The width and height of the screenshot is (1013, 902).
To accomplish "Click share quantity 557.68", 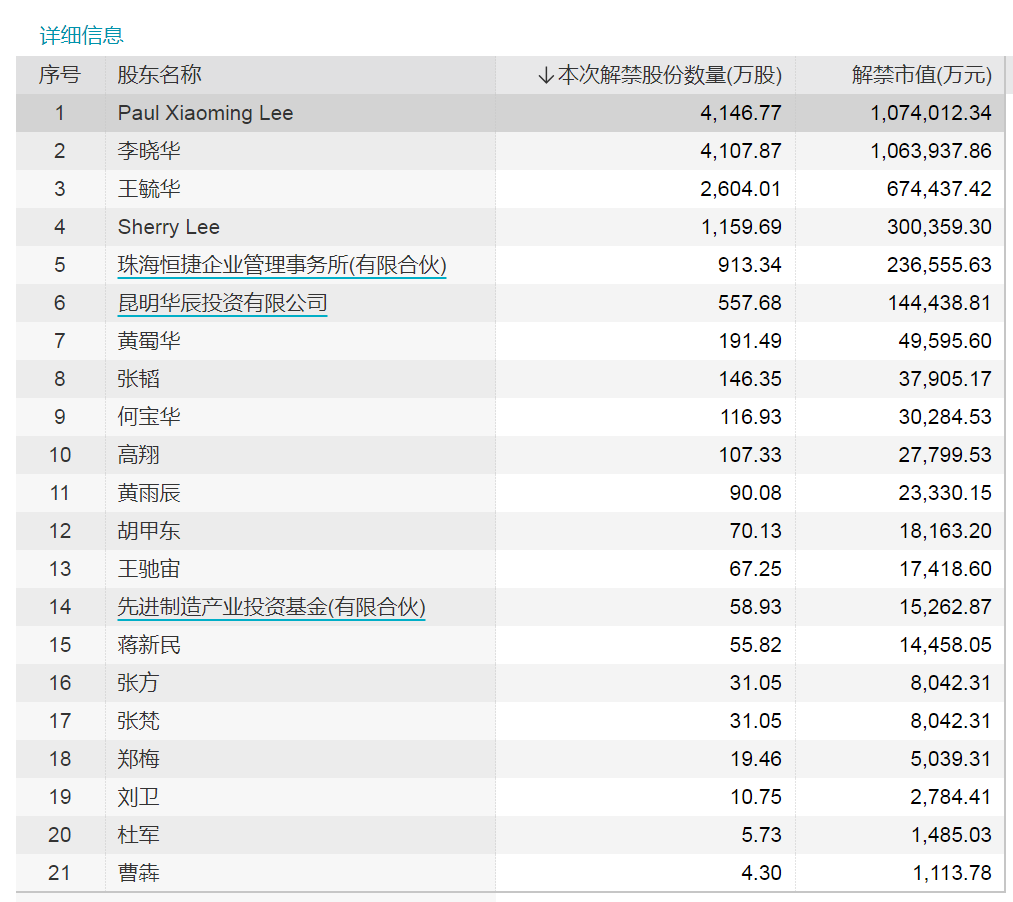I will [749, 303].
